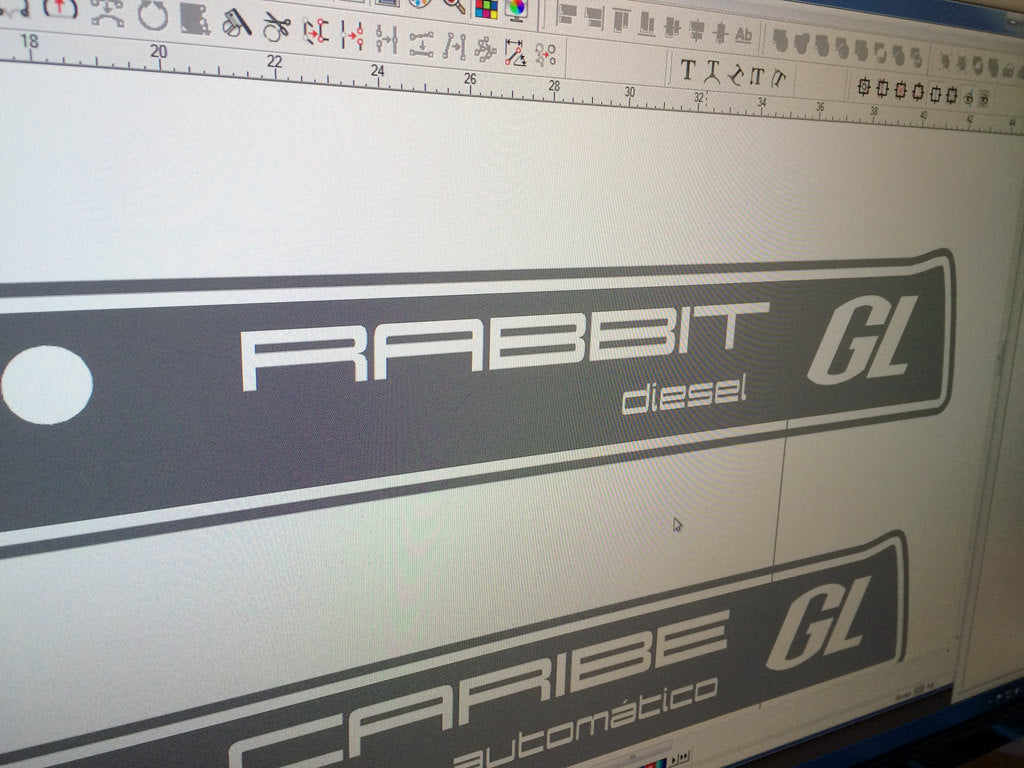Click a registration mark icon
This screenshot has height=768, width=1024.
click(x=864, y=88)
